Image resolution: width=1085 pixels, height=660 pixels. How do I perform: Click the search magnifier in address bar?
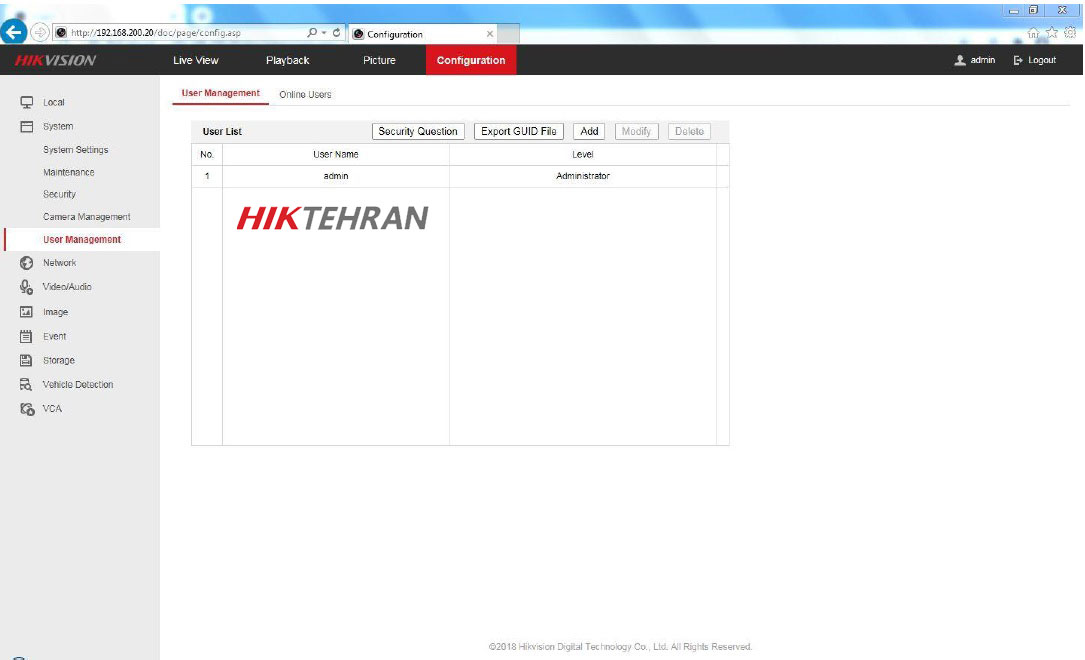[x=312, y=33]
